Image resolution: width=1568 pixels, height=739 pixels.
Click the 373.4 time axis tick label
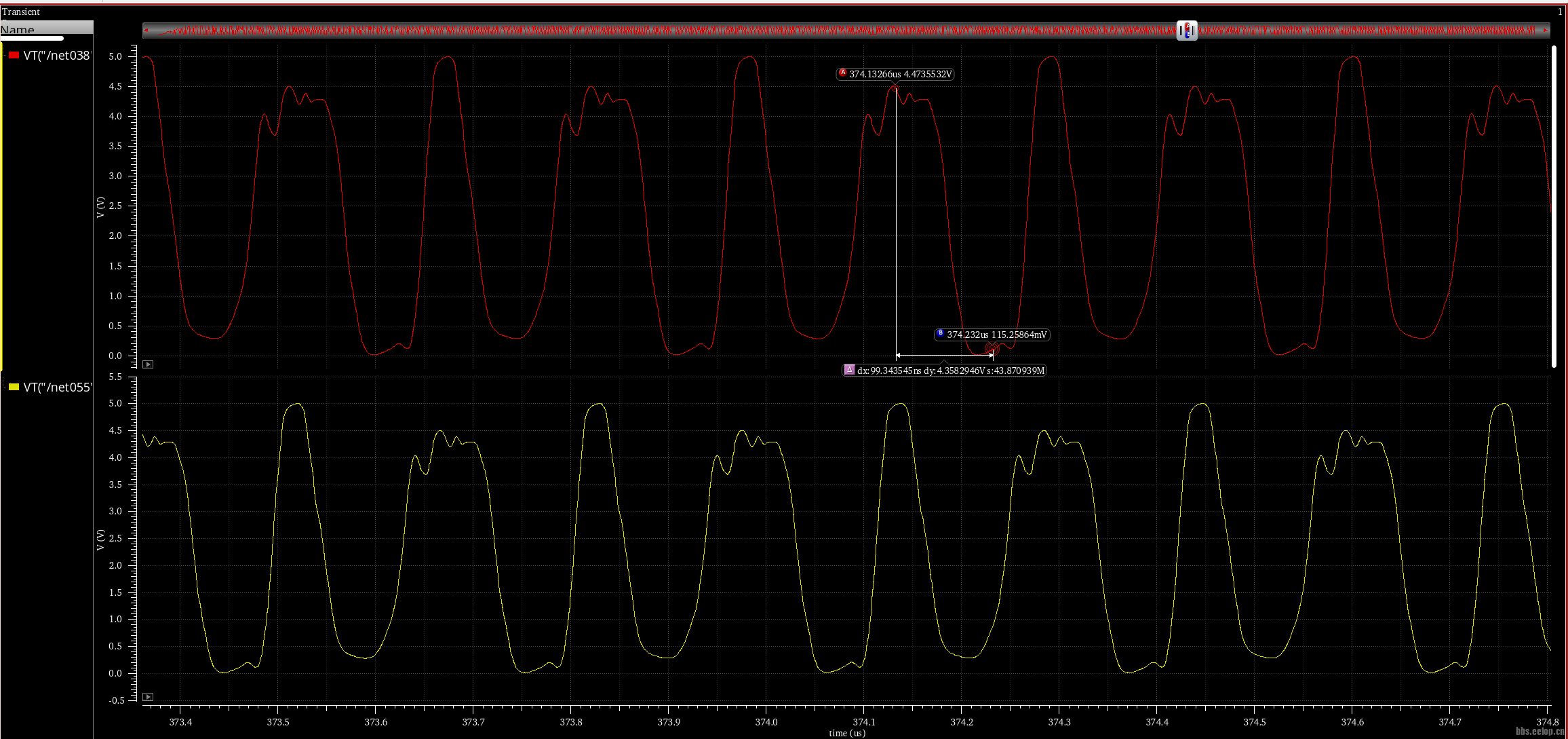(x=180, y=722)
